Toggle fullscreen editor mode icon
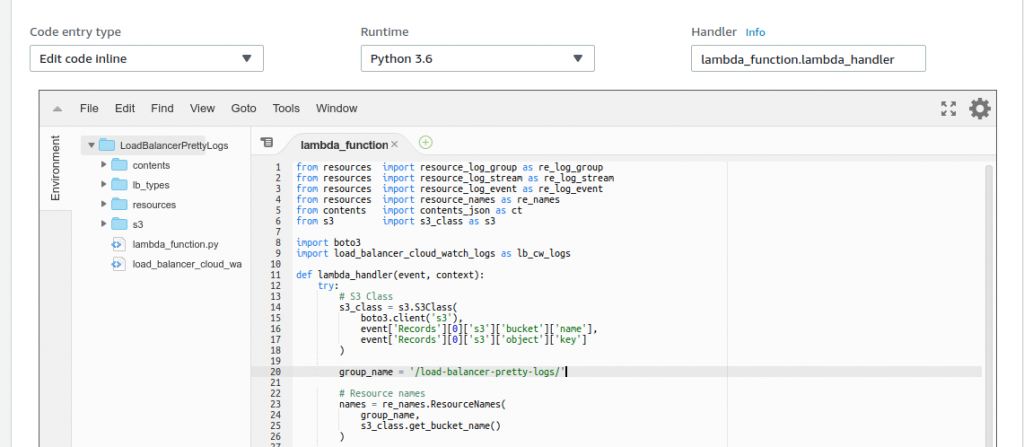This screenshot has width=1024, height=447. (x=949, y=109)
